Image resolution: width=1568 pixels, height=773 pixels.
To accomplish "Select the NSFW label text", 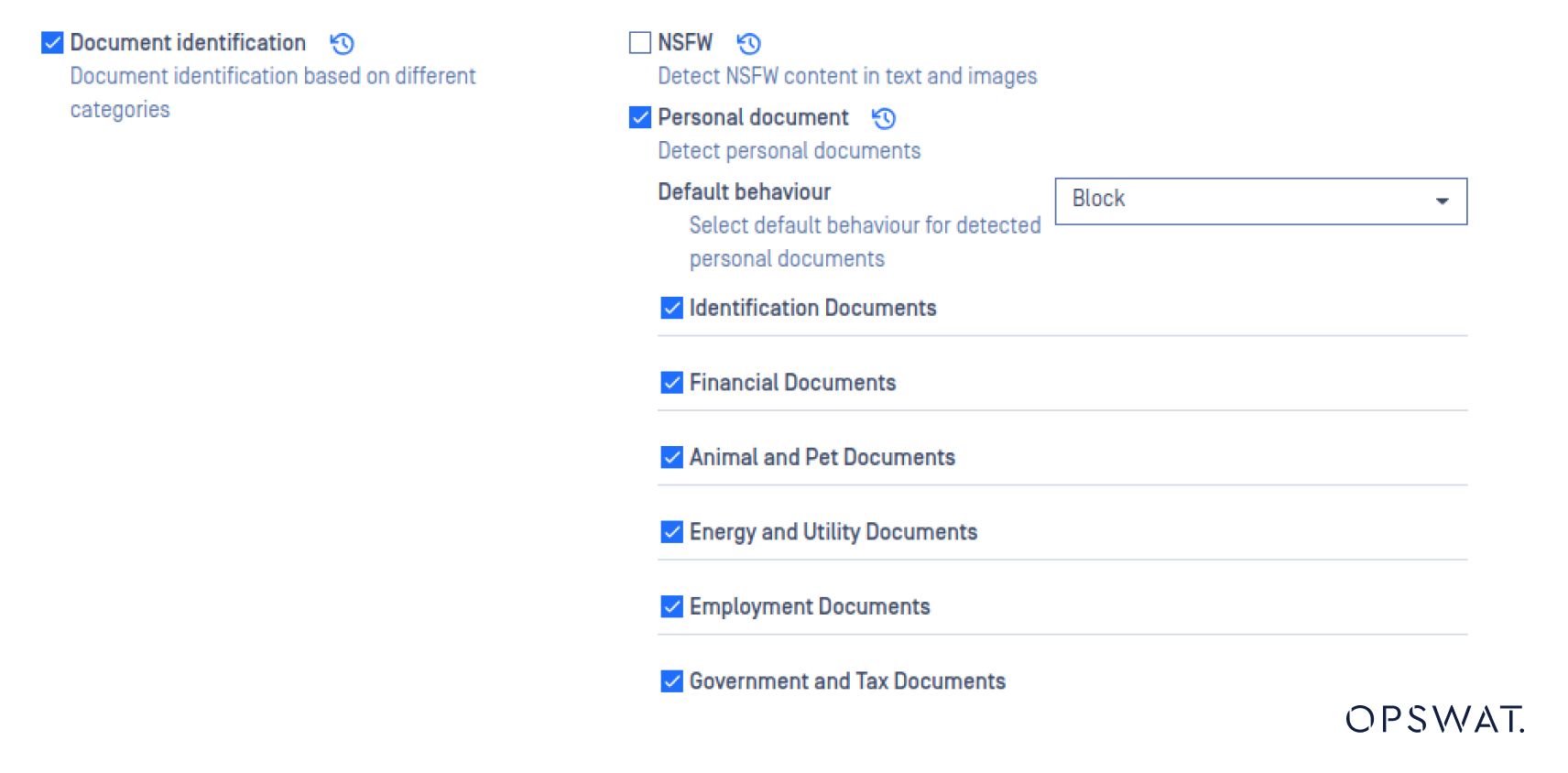I will [x=685, y=43].
